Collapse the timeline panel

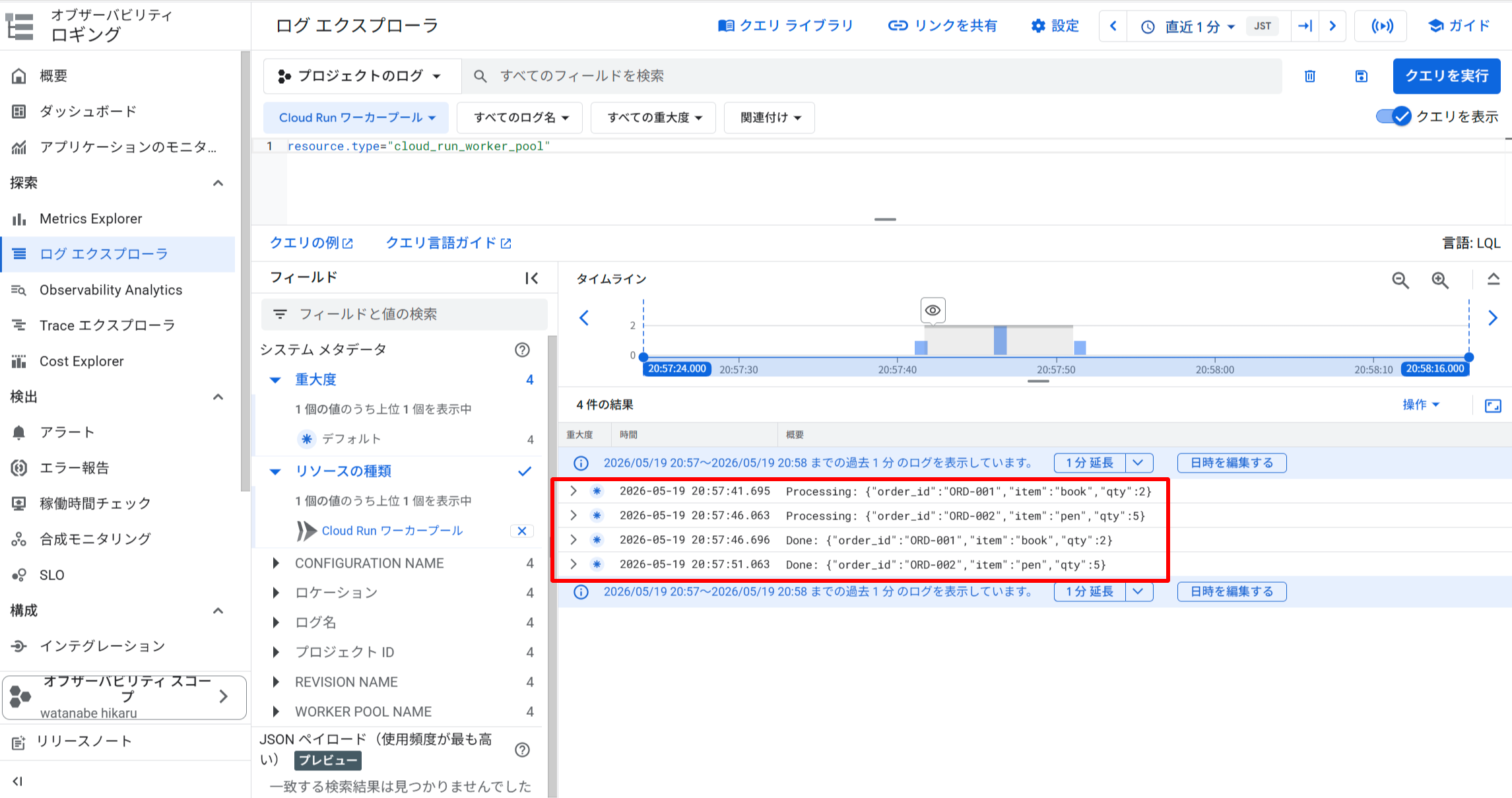click(x=1494, y=279)
